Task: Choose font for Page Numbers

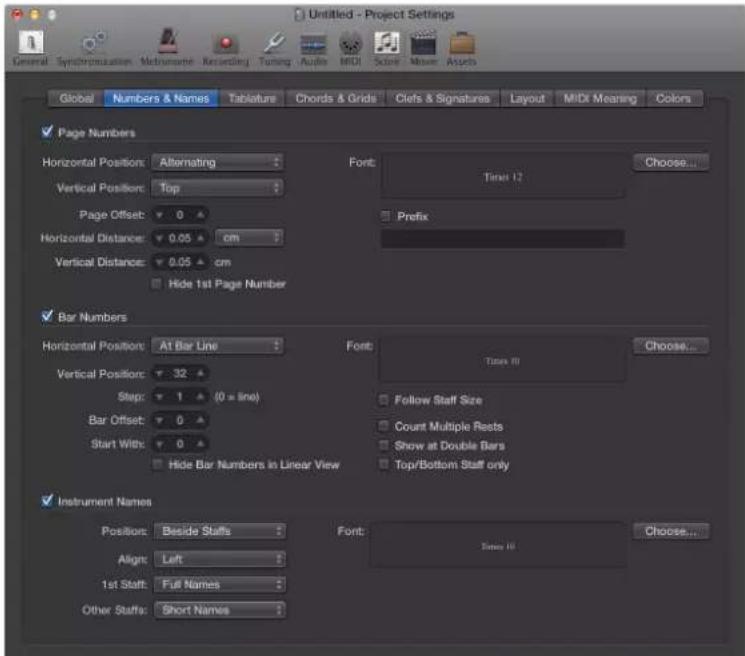Action: [671, 162]
